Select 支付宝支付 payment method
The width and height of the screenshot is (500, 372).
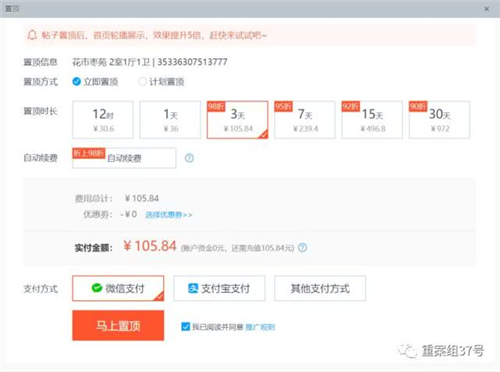point(219,288)
